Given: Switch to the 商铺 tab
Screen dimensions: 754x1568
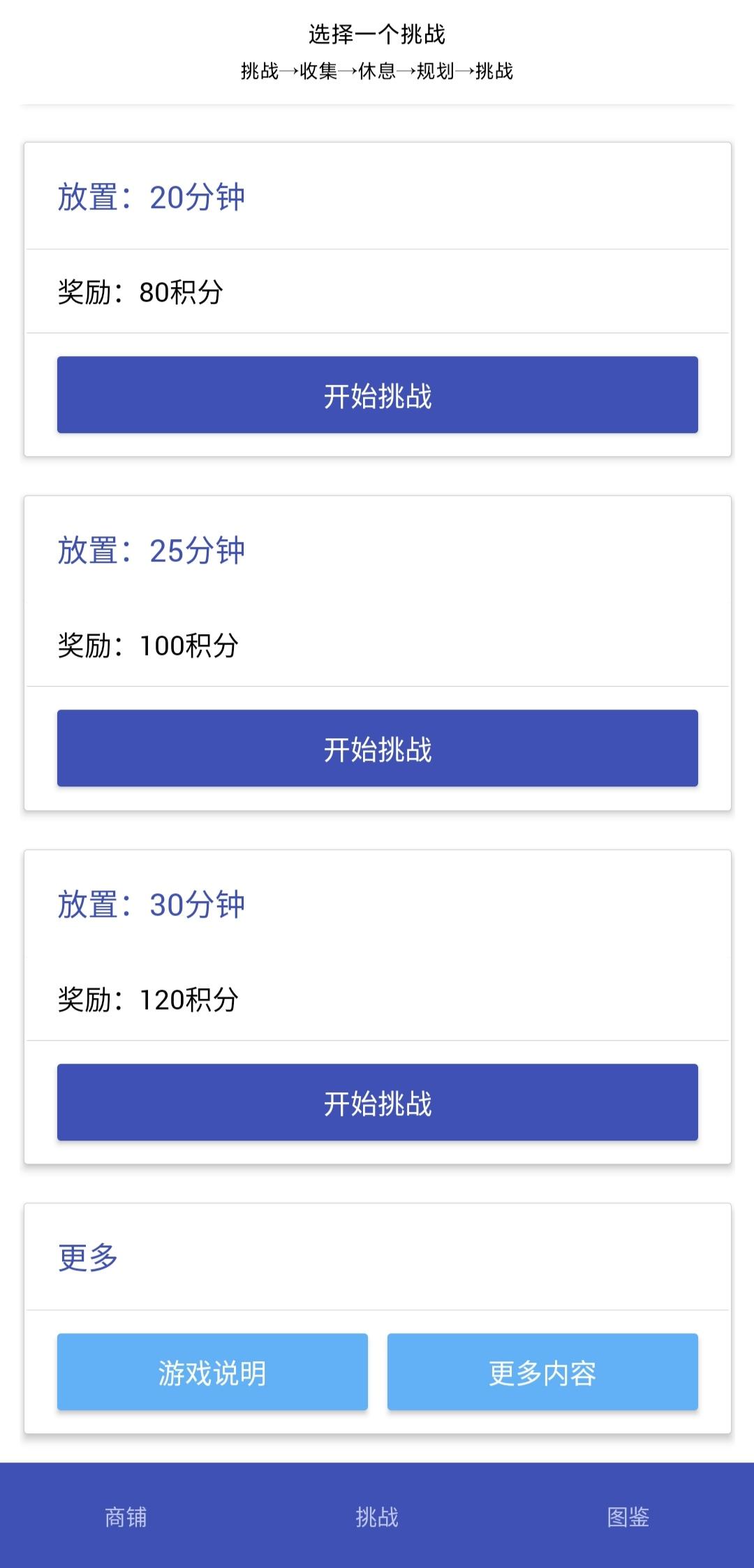Looking at the screenshot, I should click(x=126, y=1516).
